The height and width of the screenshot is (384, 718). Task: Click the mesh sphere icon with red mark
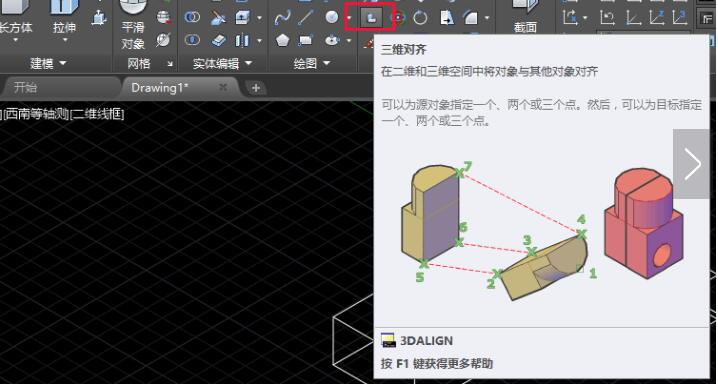pyautogui.click(x=163, y=17)
